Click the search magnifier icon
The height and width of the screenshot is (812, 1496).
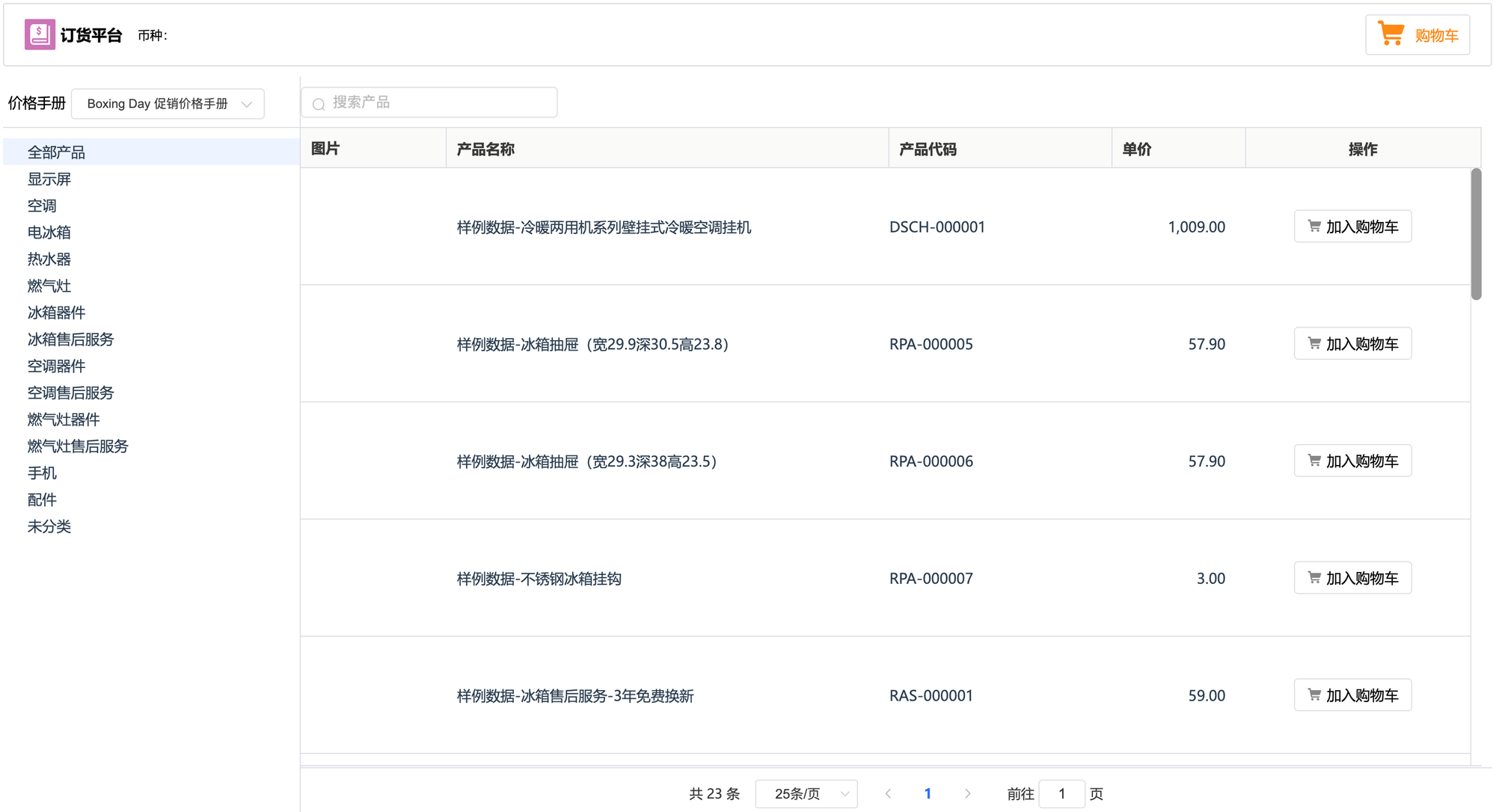pos(319,103)
